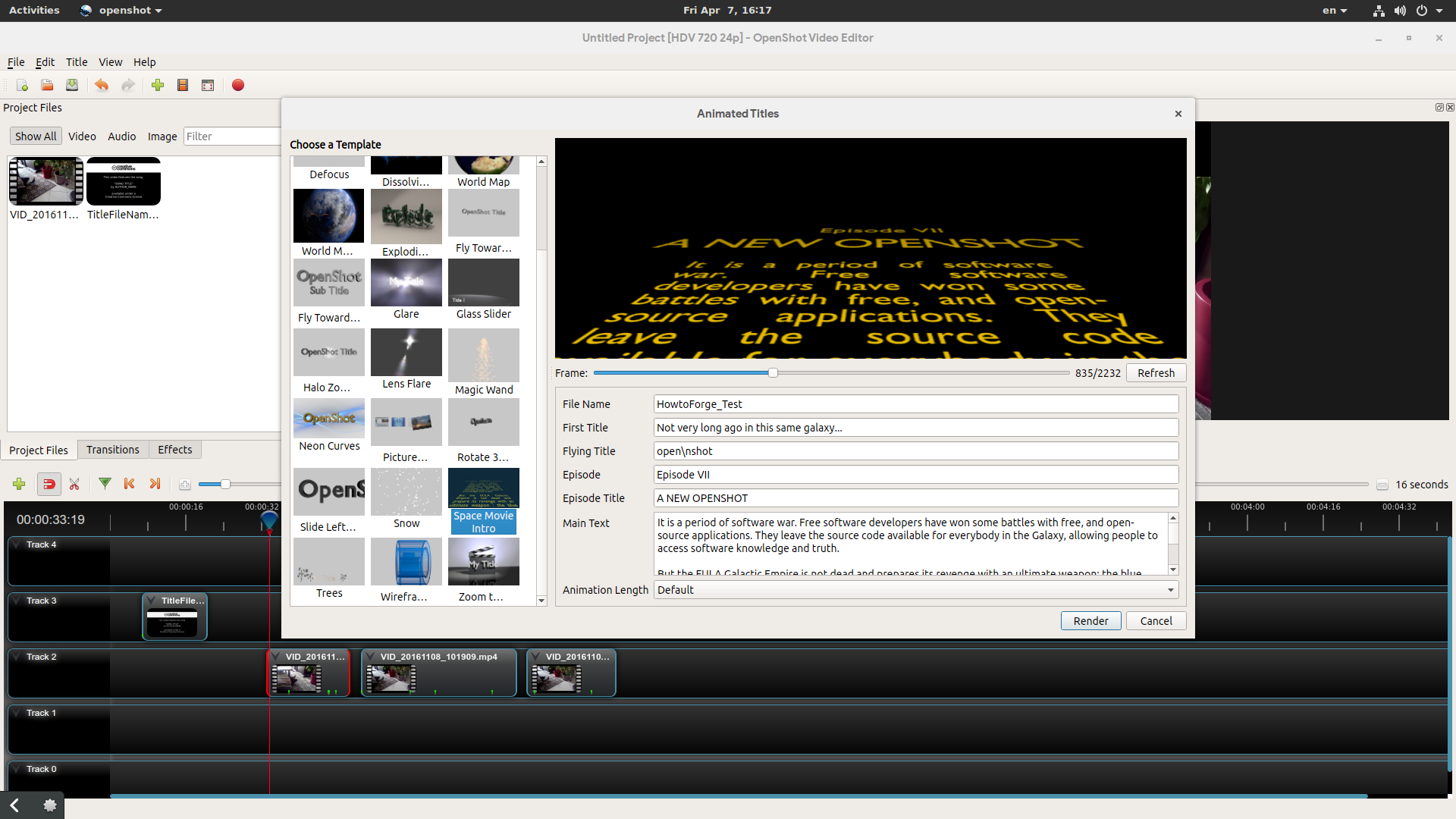This screenshot has width=1456, height=819.
Task: Select the Lens Flare template
Action: coord(406,352)
